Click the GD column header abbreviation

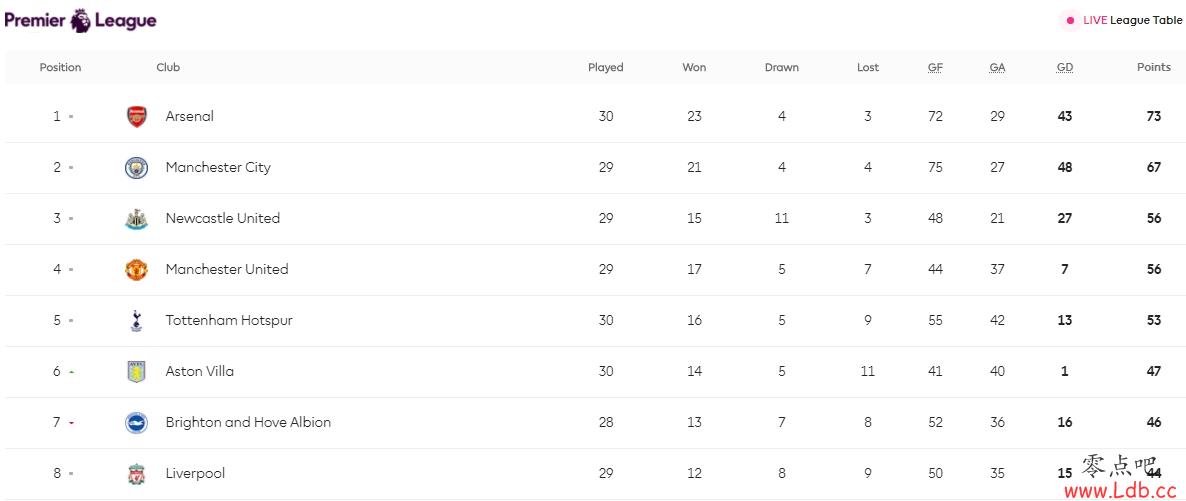point(1065,67)
